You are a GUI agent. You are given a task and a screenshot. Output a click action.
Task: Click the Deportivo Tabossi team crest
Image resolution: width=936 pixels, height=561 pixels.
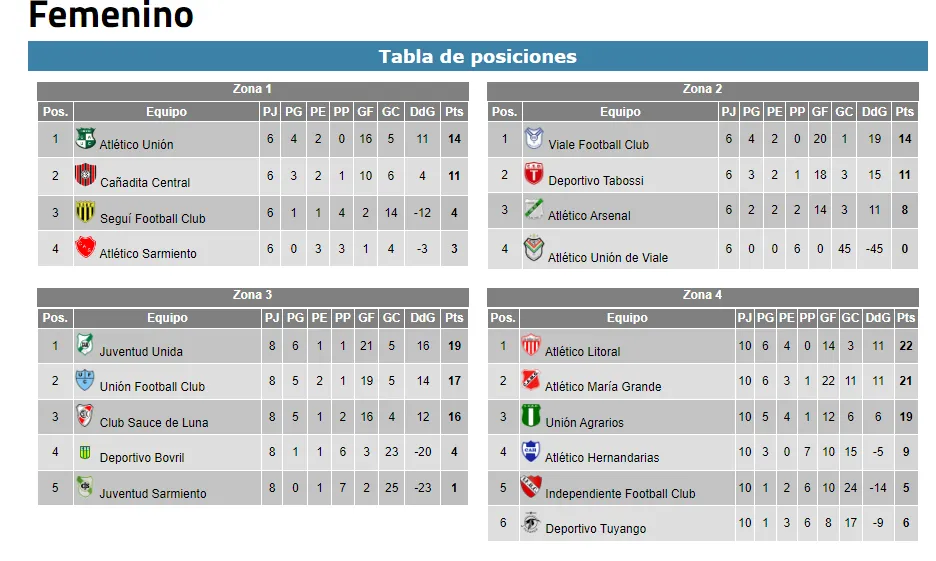(x=535, y=175)
